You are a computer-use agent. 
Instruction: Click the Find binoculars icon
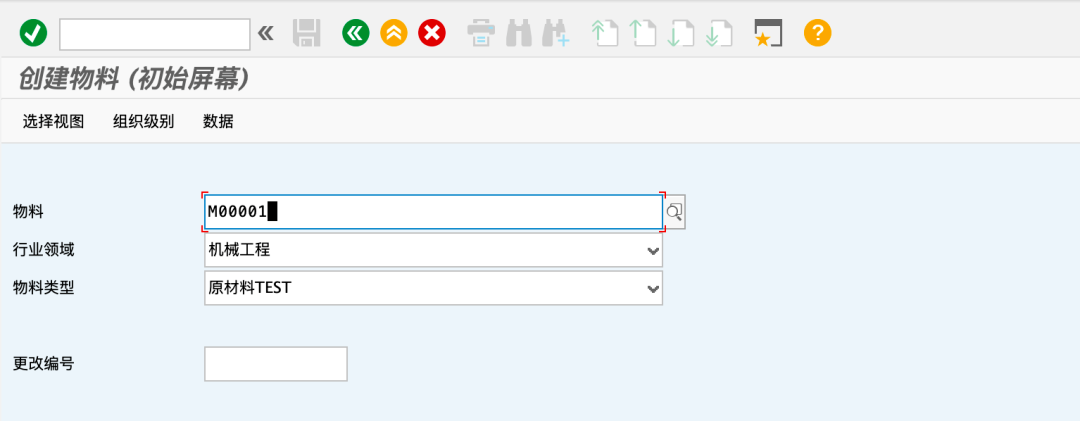pyautogui.click(x=518, y=33)
